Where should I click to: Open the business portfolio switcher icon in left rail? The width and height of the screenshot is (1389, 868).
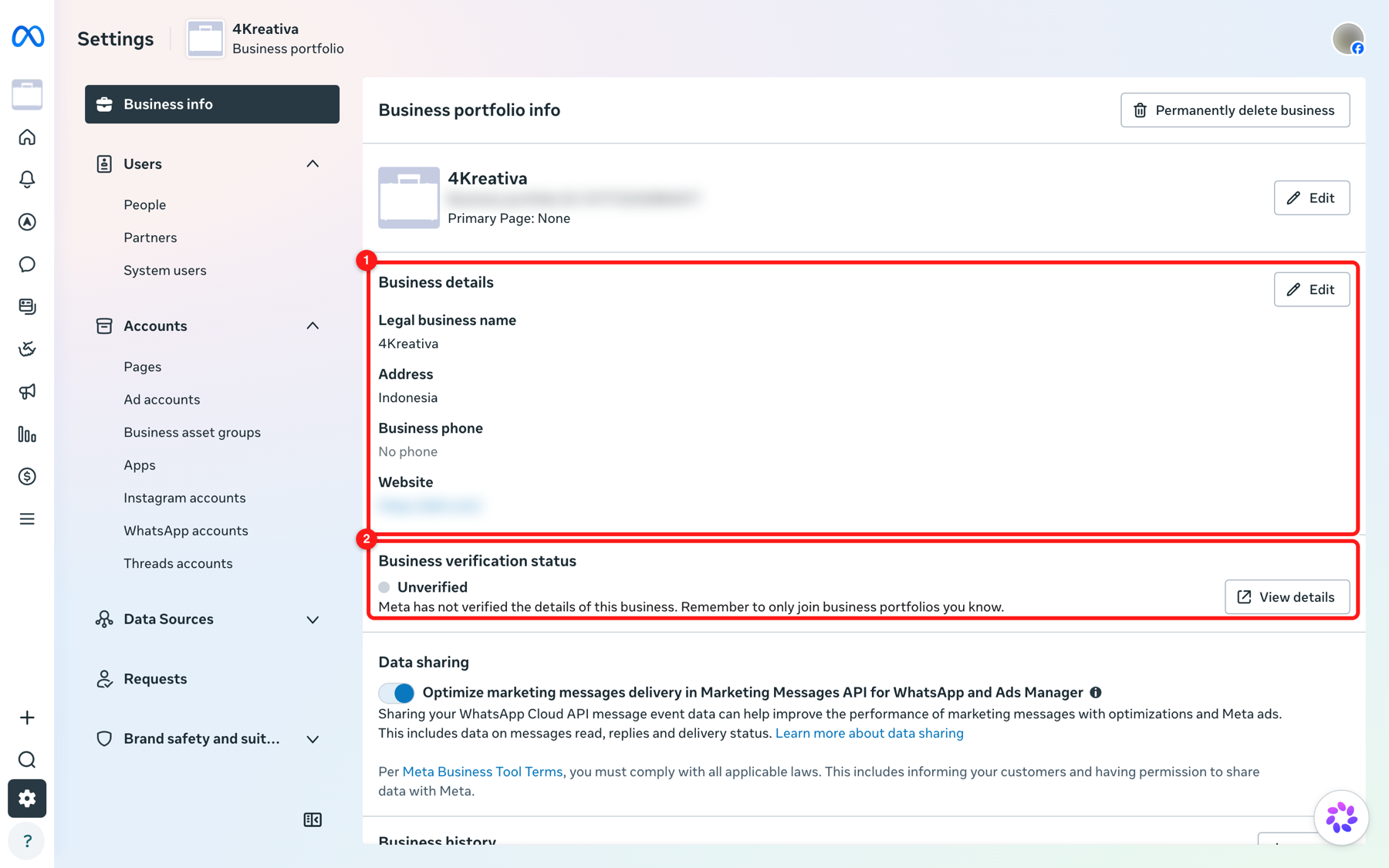(27, 94)
